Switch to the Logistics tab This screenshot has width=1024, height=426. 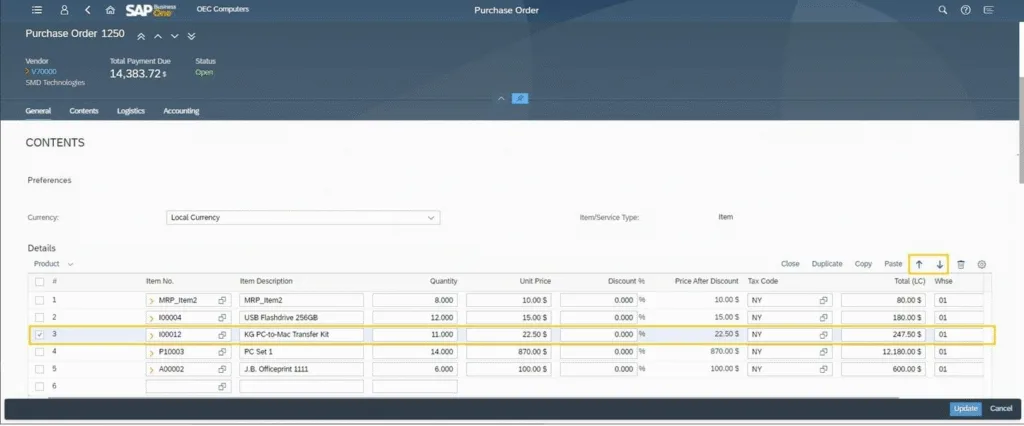[x=131, y=111]
